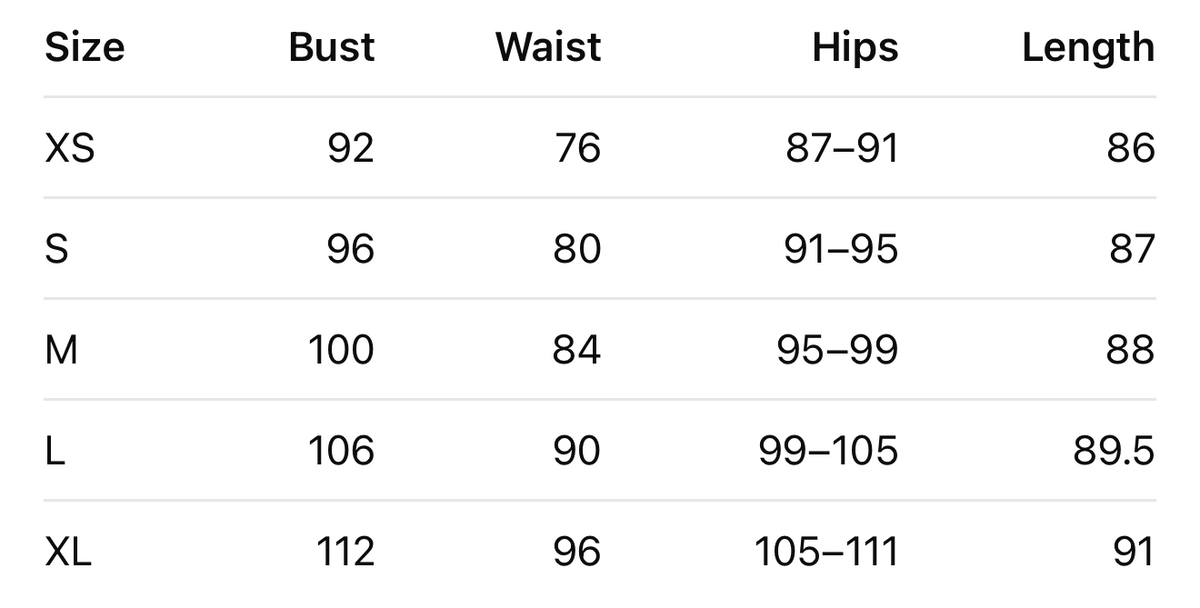Select the S size row label
This screenshot has height=608, width=1200.
[57, 249]
